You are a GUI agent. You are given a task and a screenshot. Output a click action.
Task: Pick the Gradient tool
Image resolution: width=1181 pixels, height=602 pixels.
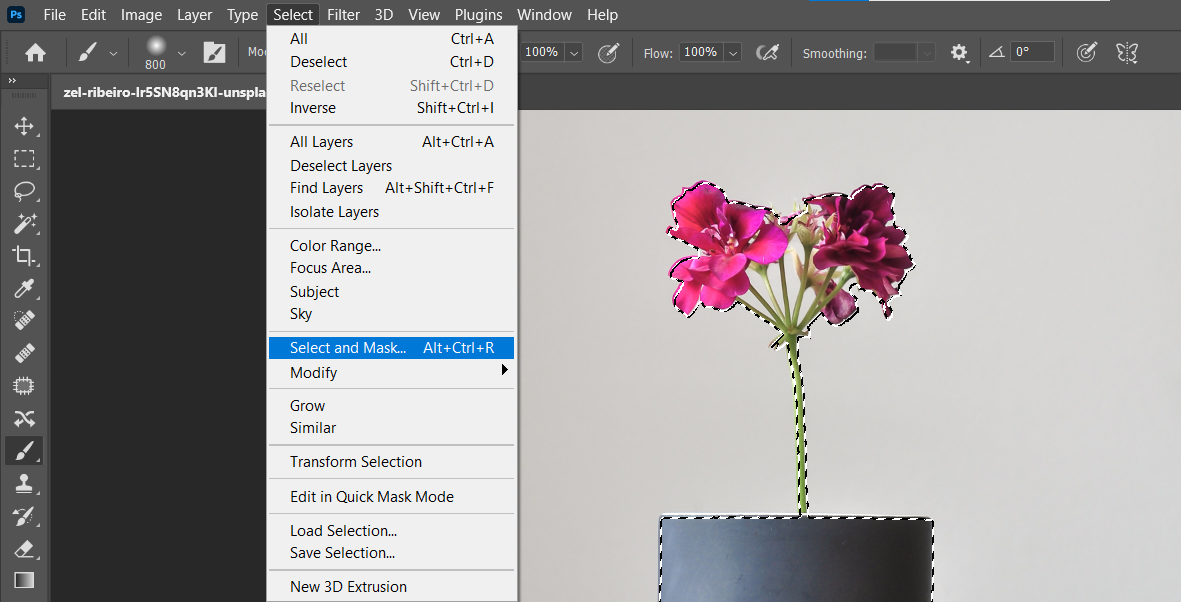point(24,580)
